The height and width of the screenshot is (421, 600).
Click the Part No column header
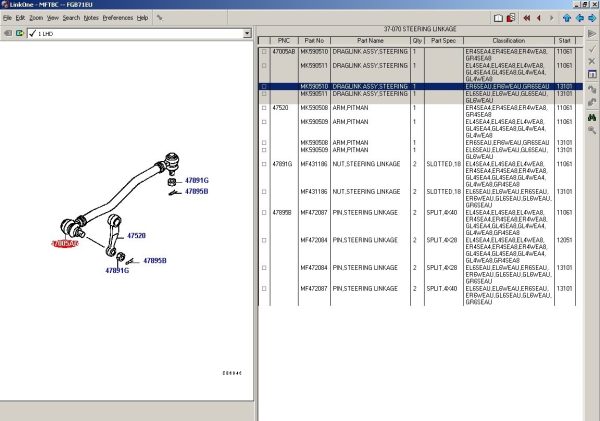[x=314, y=41]
